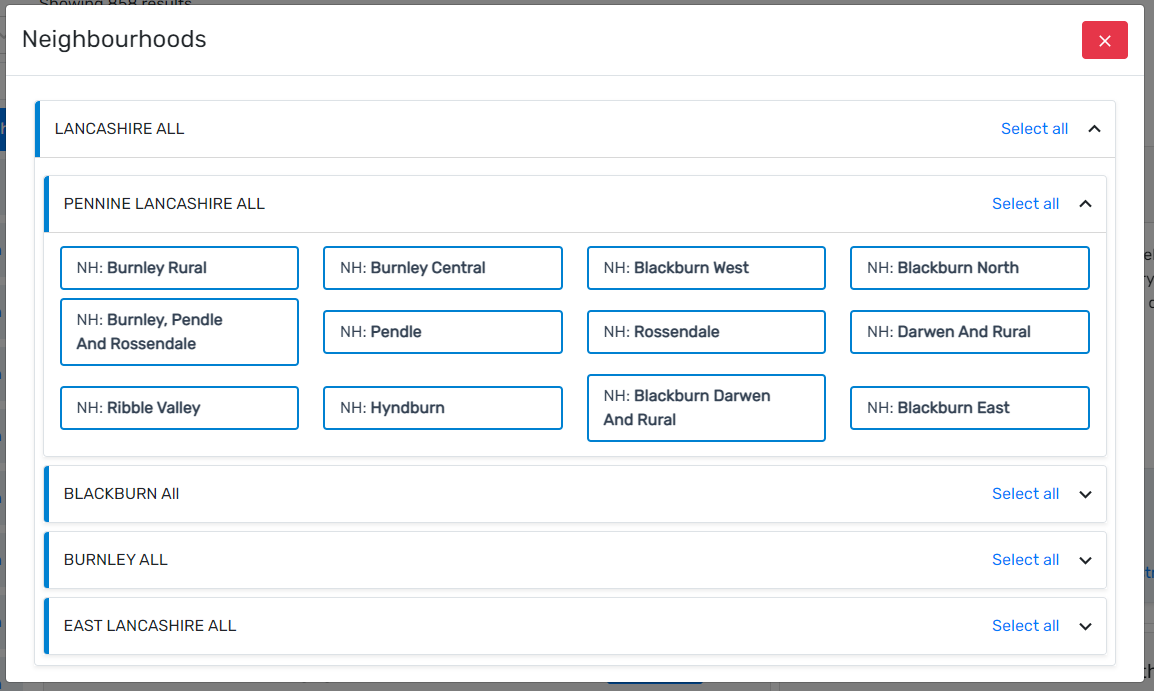The height and width of the screenshot is (691, 1154).
Task: Collapse the PENNINE LANCASHIRE ALL chevron
Action: coord(1085,204)
